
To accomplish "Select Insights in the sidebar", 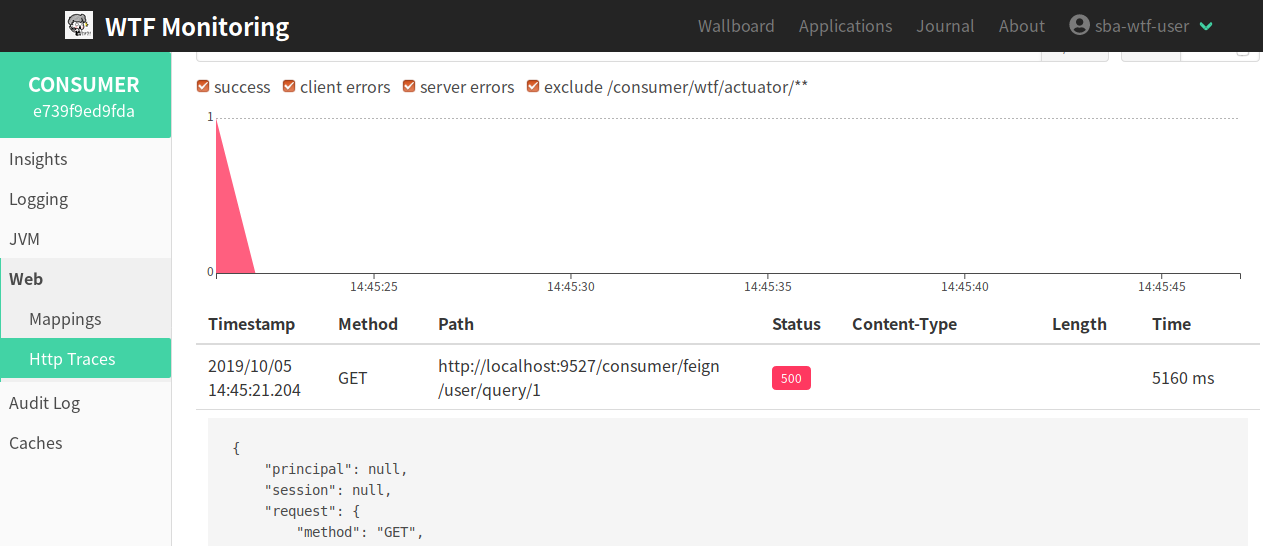I will (x=38, y=159).
